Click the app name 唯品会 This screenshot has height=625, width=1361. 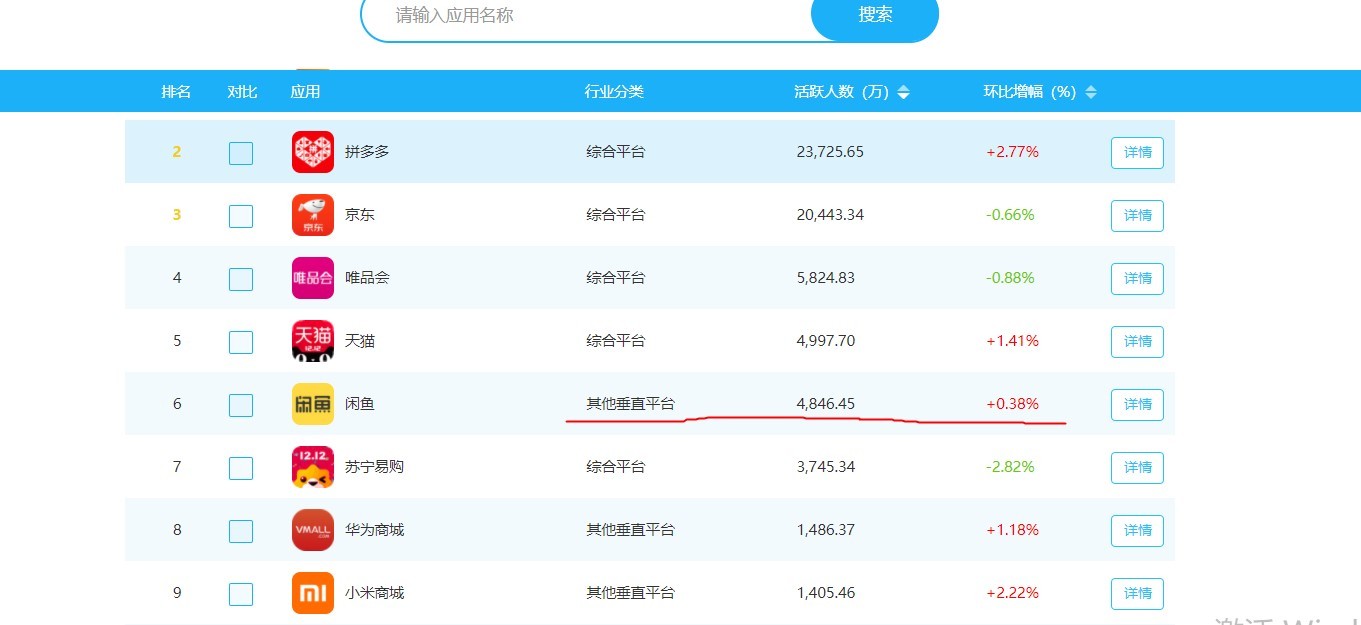pyautogui.click(x=367, y=278)
